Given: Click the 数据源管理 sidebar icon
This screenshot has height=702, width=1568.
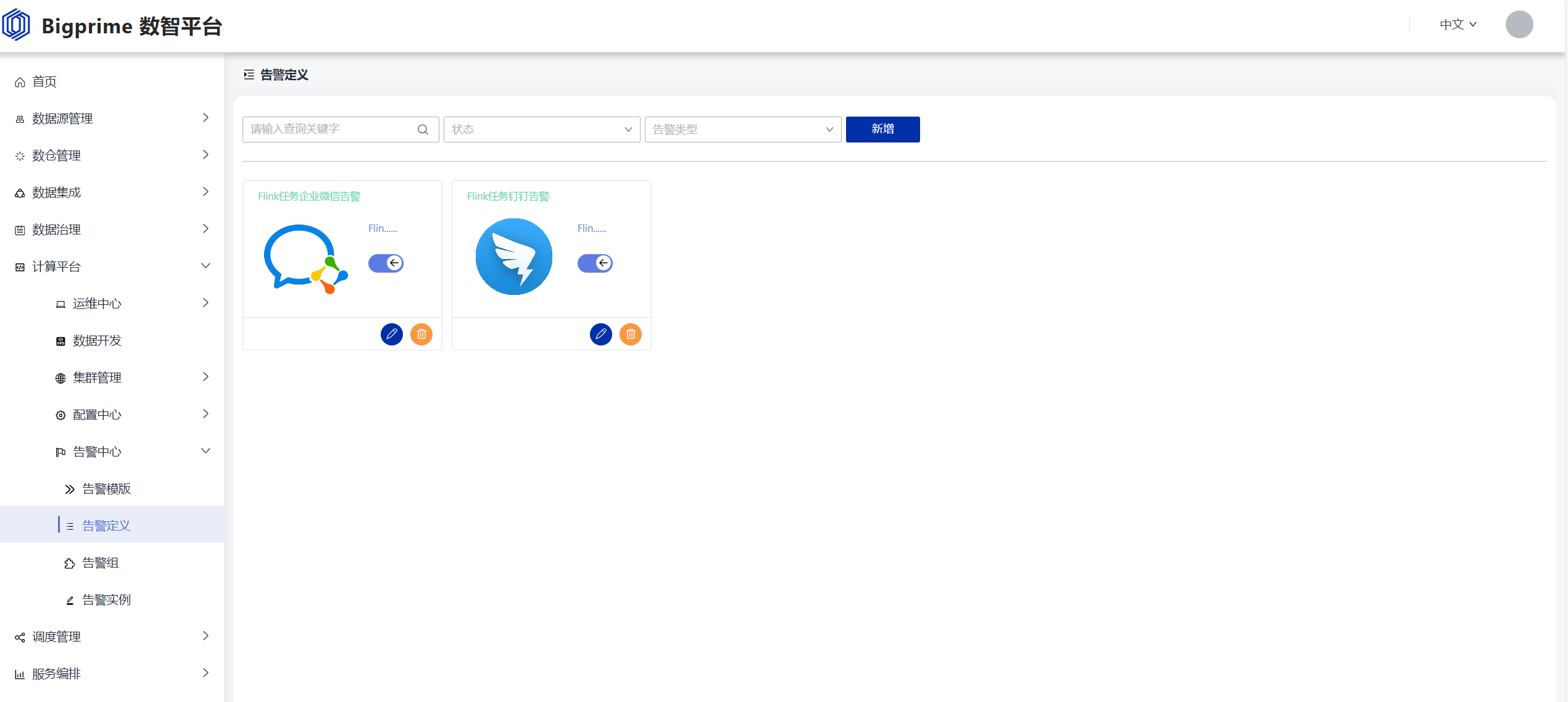Looking at the screenshot, I should click(x=20, y=119).
